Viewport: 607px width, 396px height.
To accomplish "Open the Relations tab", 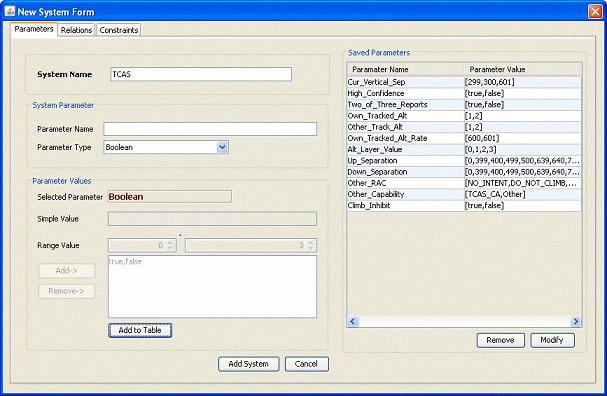I will pos(76,30).
